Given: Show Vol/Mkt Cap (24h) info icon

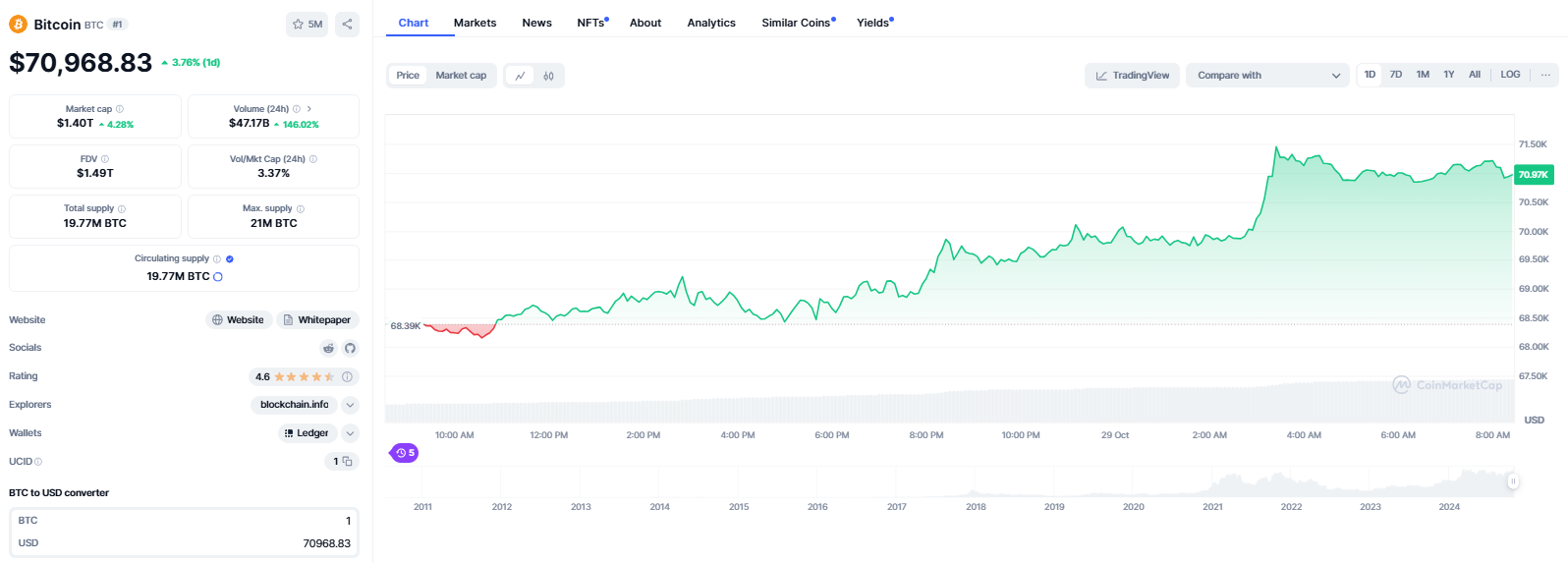Looking at the screenshot, I should [313, 159].
